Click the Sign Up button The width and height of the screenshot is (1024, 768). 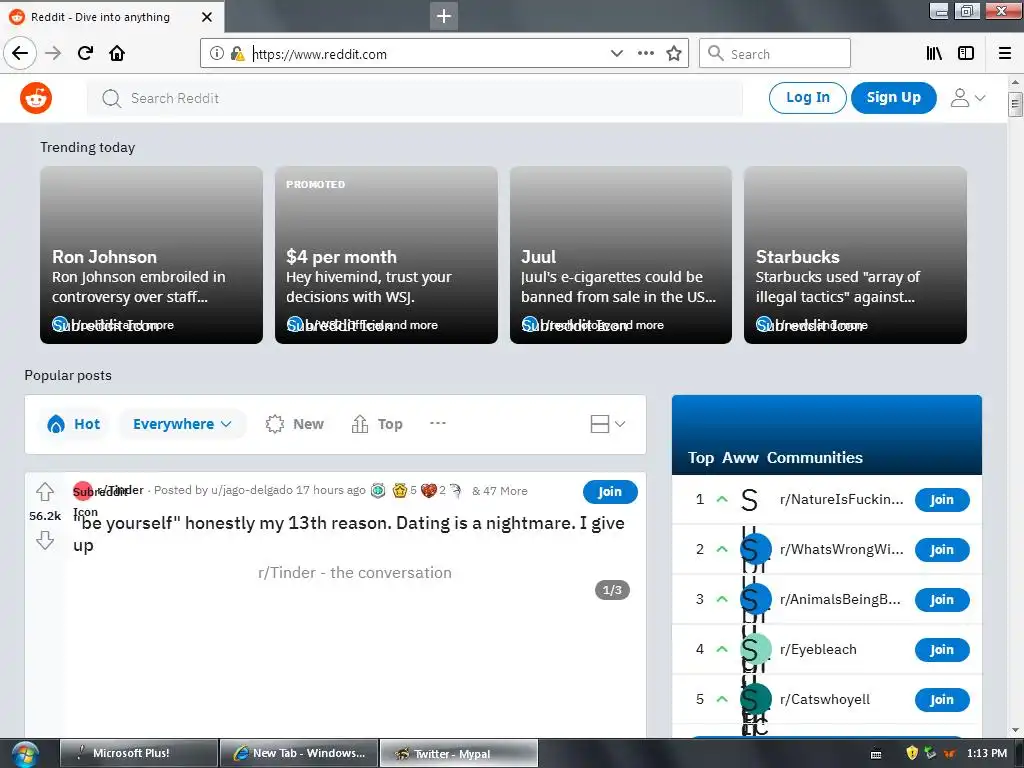tap(893, 98)
